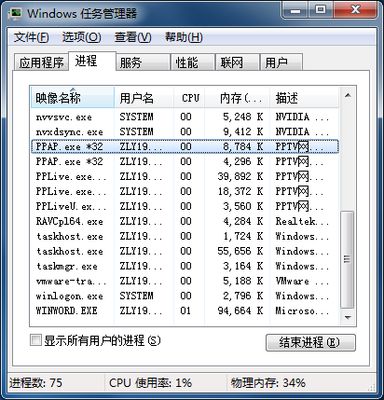Click the scrollbar up arrow
Screen dimensions: 384x400
coord(348,96)
